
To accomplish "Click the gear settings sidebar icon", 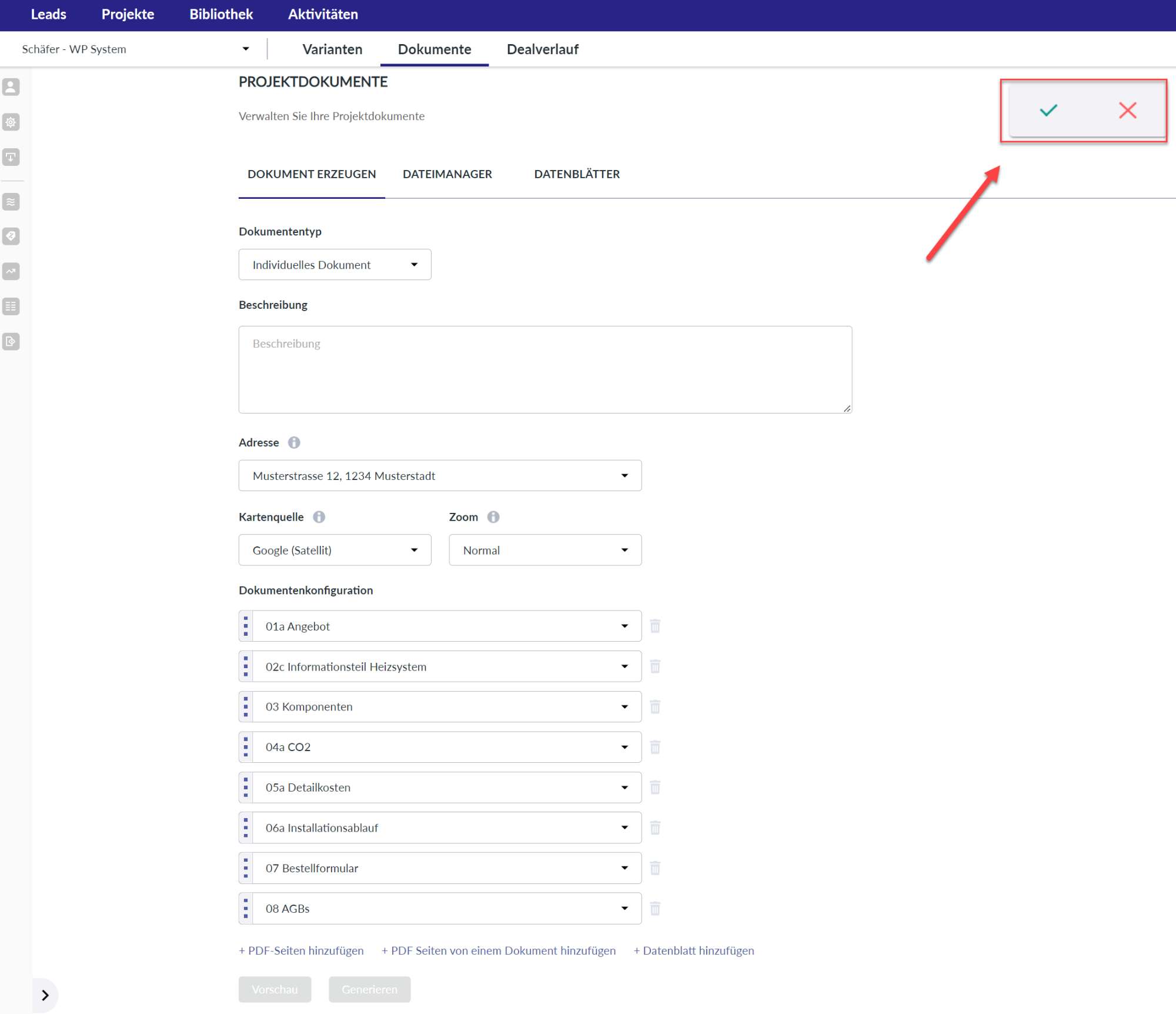I will pos(11,122).
